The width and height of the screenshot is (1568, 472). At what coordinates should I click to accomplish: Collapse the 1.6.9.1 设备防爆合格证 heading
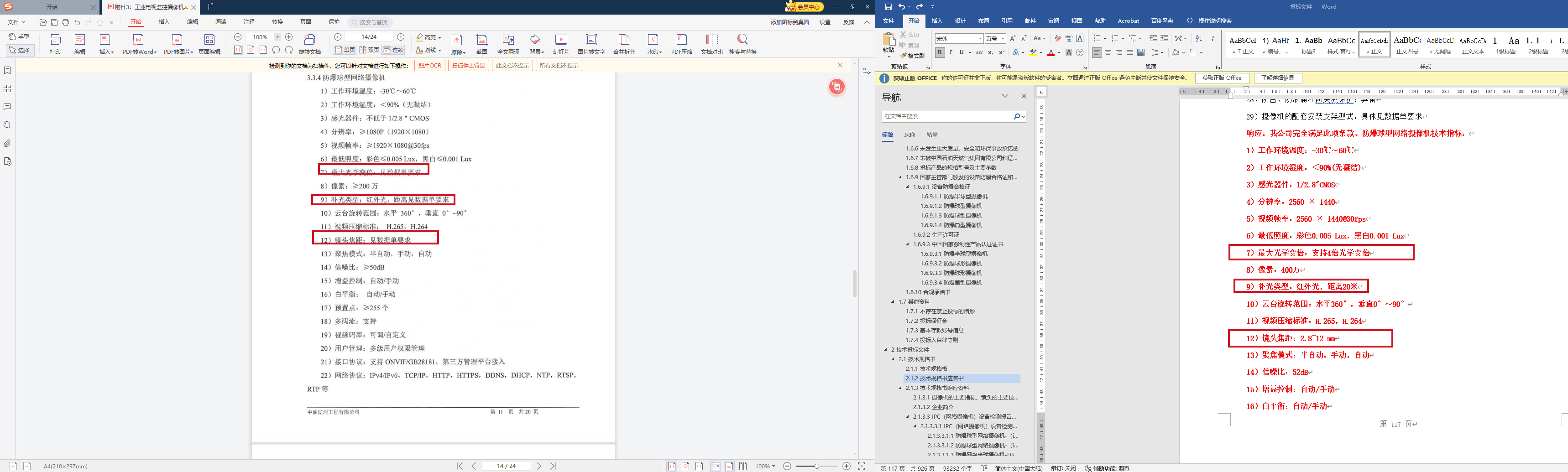907,187
